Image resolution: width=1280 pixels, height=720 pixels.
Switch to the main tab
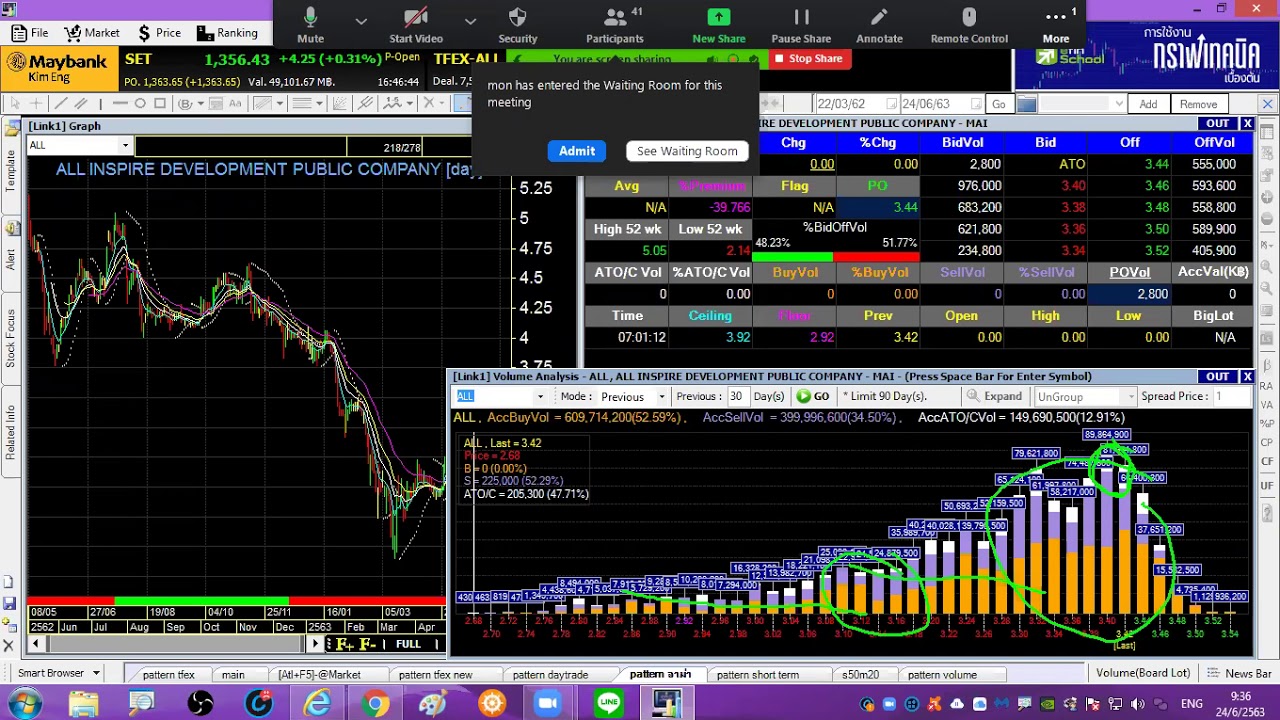coord(233,675)
